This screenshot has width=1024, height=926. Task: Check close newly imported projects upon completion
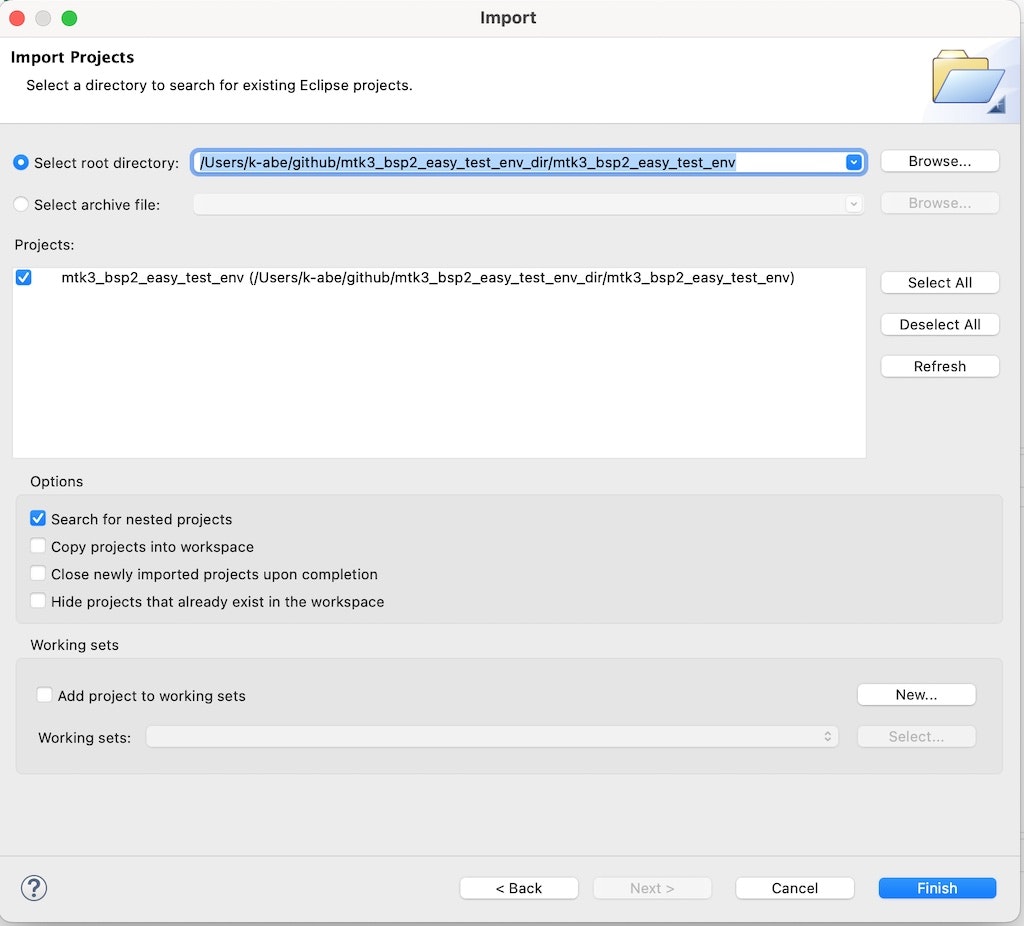point(38,574)
